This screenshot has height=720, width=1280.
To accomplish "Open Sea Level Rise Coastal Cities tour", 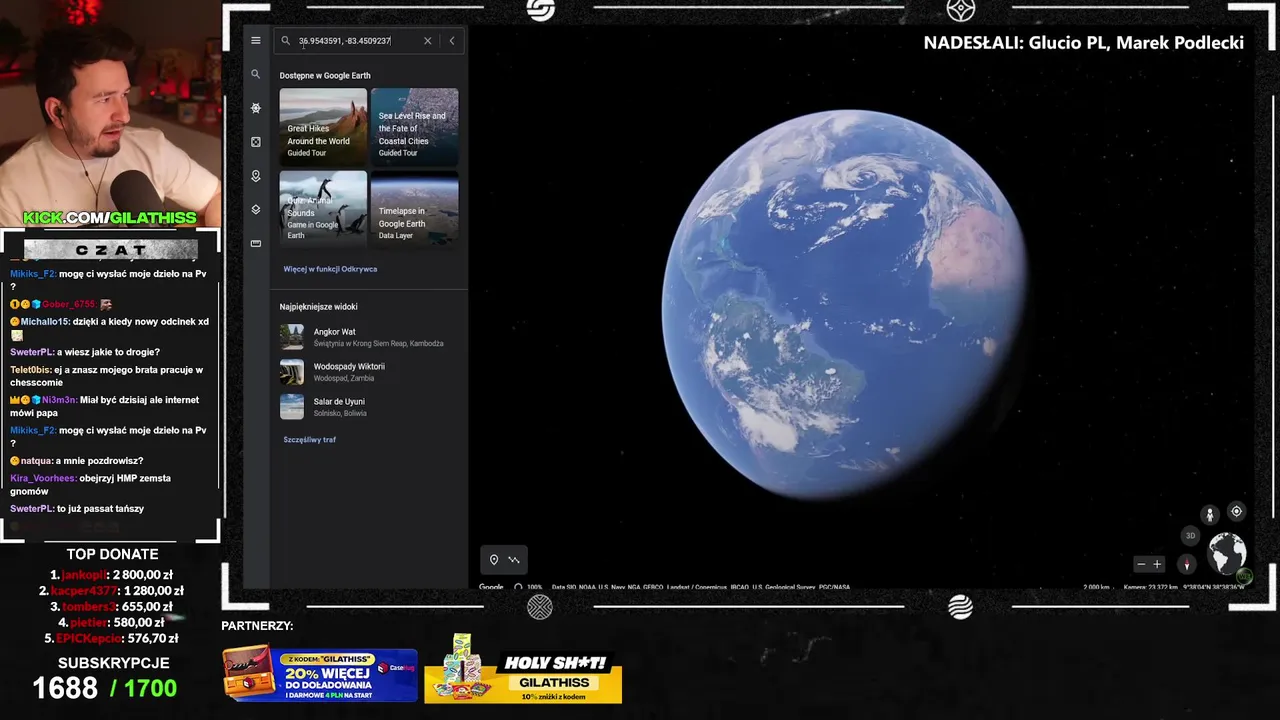I will 415,125.
